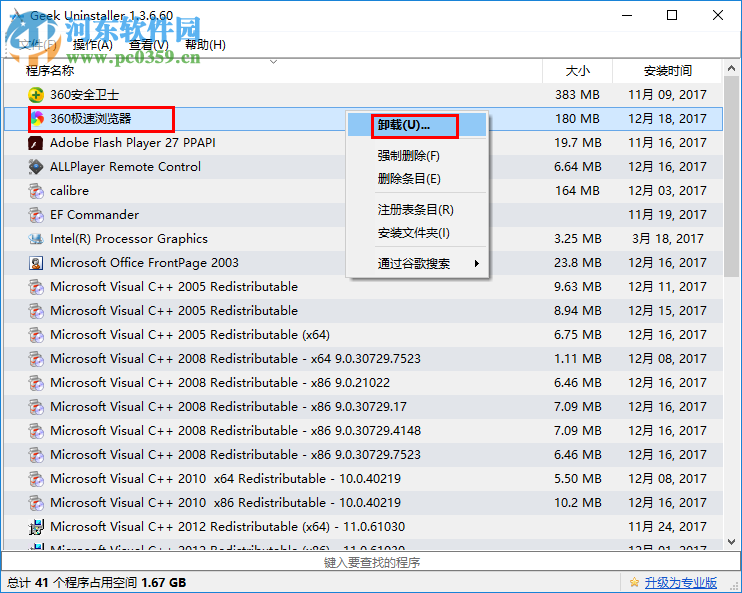Minimize the Geek Uninstaller window

pyautogui.click(x=627, y=15)
